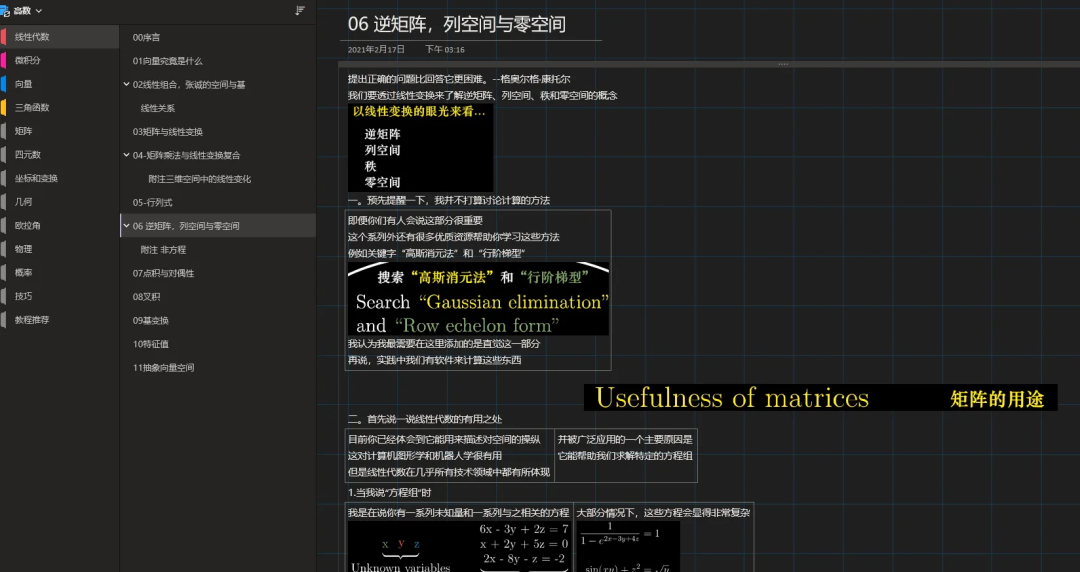
Task: Collapse the 02线性组合 page group
Action: (126, 85)
